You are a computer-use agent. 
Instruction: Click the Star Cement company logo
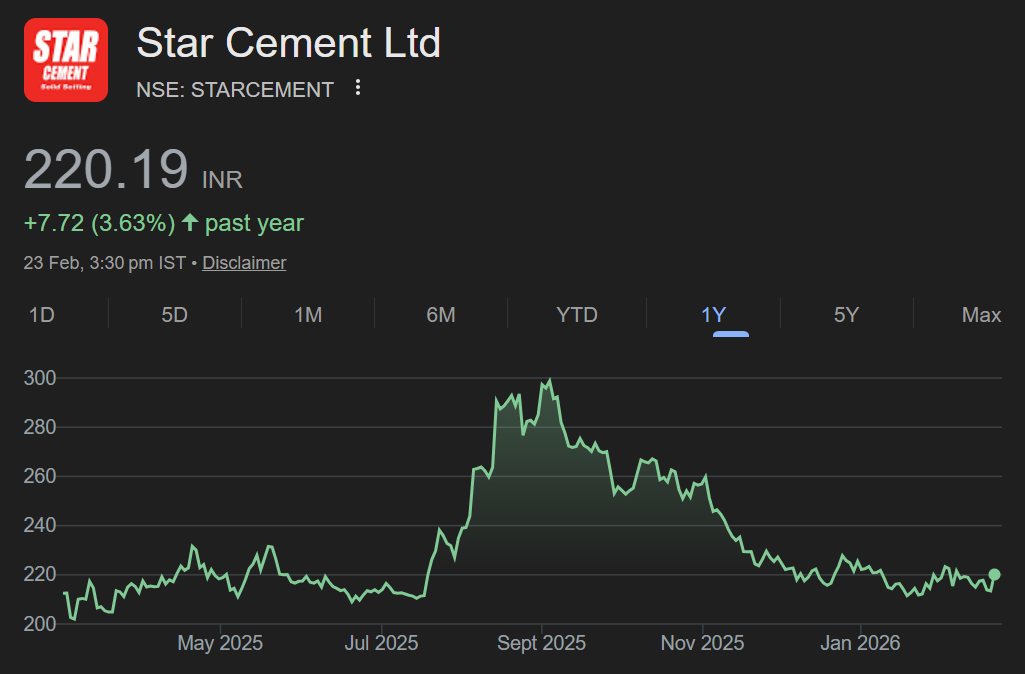(x=65, y=59)
